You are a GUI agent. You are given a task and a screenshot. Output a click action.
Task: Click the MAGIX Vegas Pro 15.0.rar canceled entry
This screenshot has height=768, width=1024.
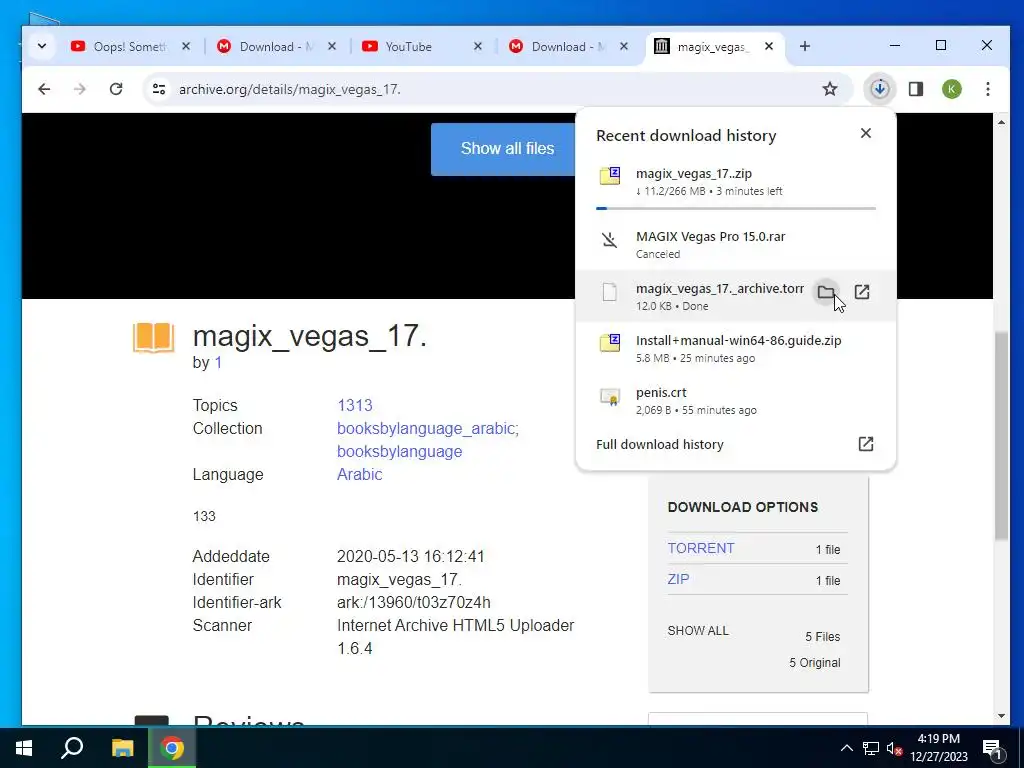click(x=736, y=244)
